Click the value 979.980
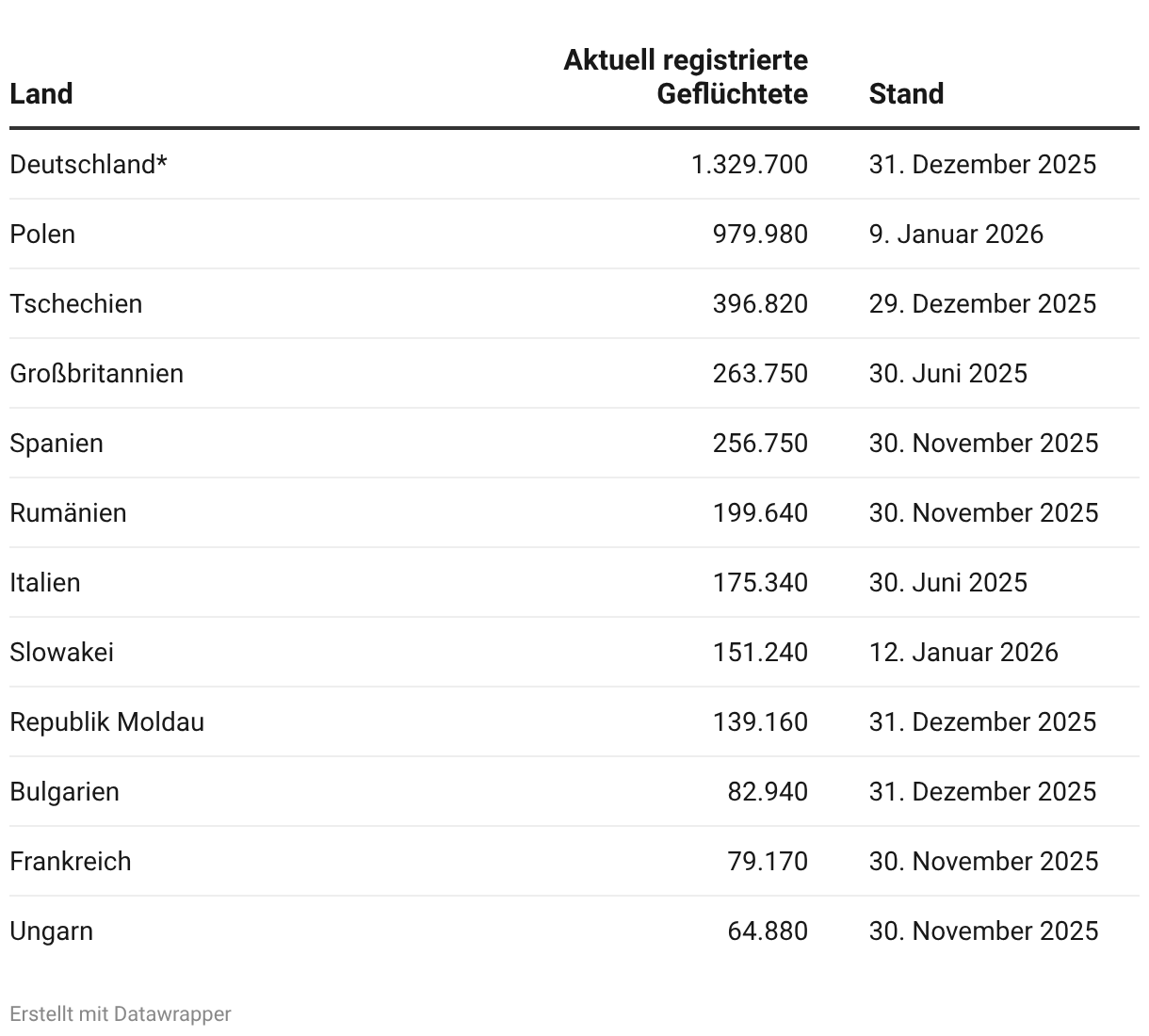This screenshot has height=1036, width=1149. [760, 235]
